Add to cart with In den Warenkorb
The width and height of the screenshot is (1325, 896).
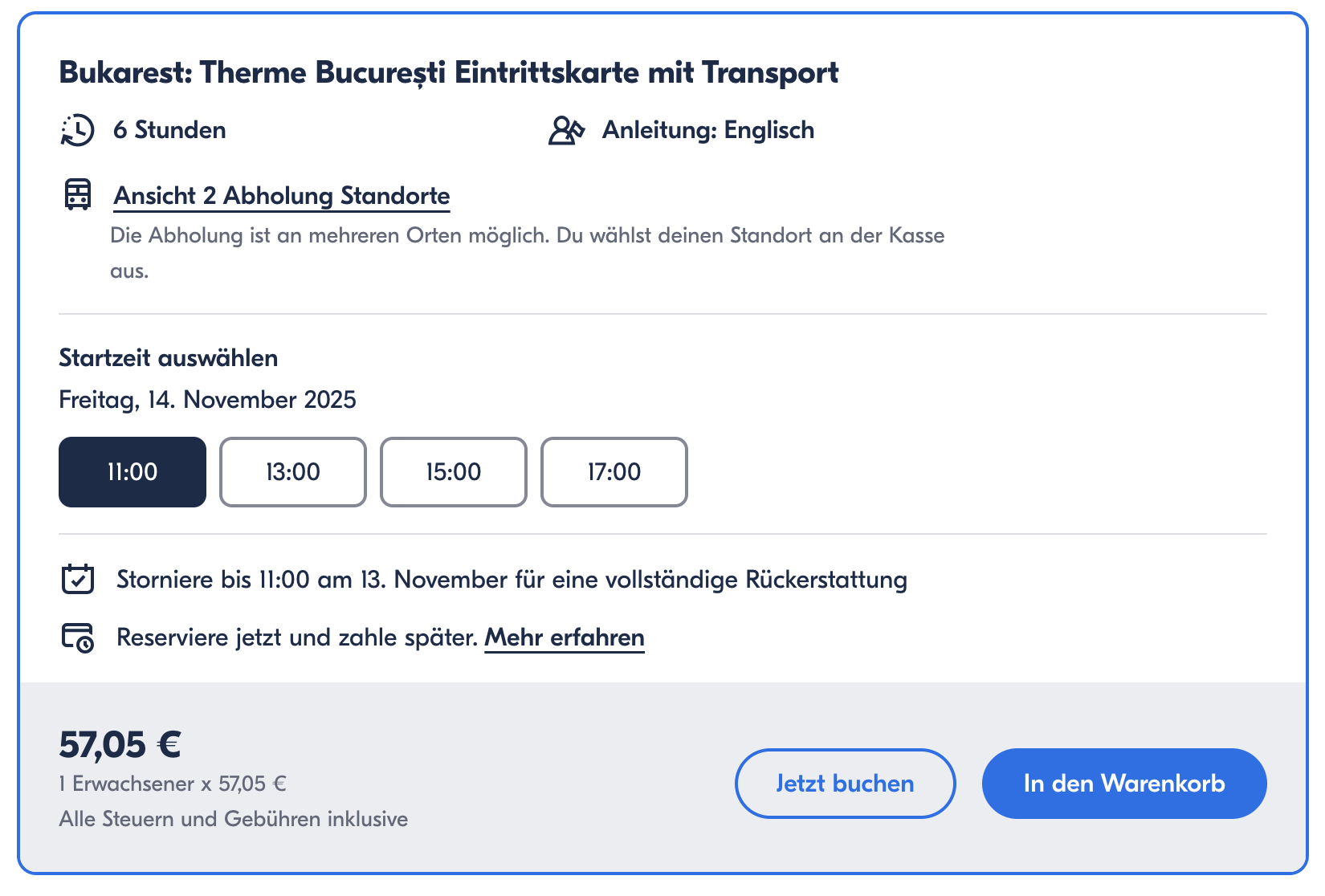point(1124,784)
